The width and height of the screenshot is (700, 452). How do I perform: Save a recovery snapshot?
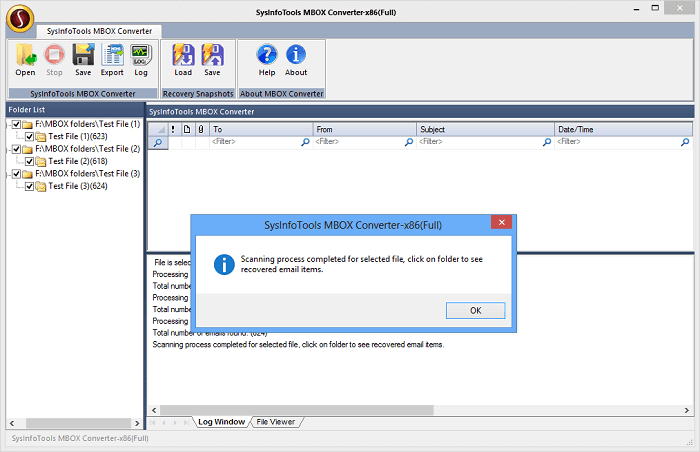click(212, 60)
